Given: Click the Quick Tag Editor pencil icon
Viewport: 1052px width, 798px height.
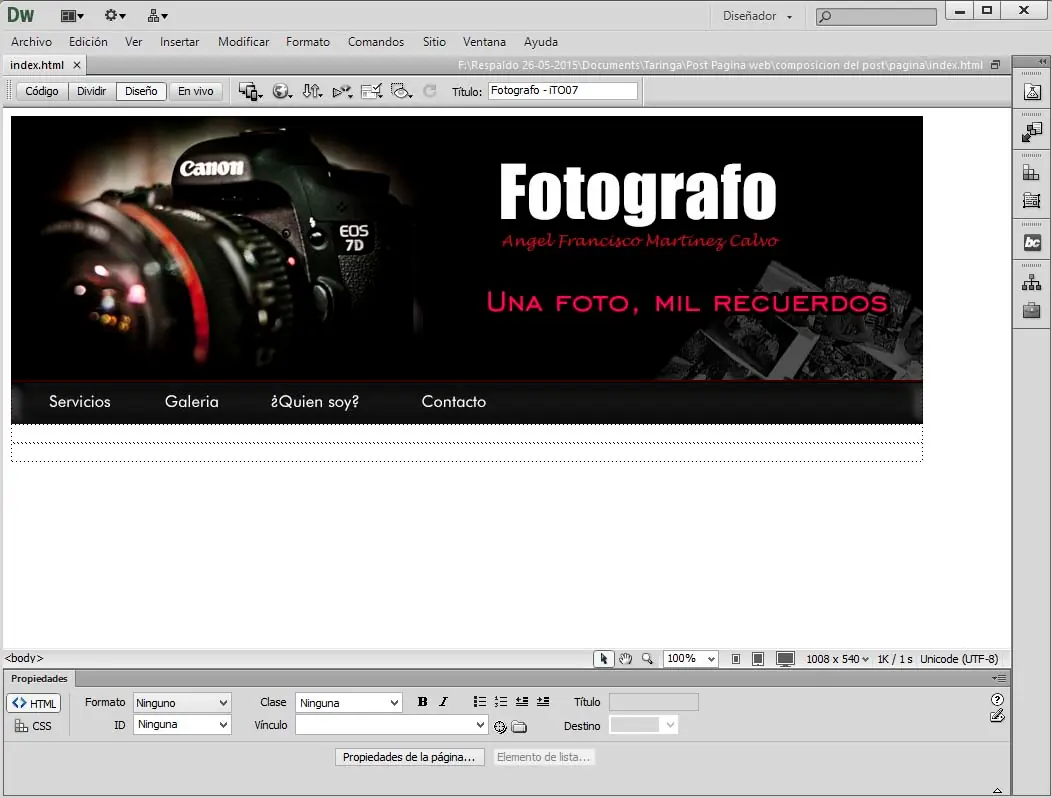Looking at the screenshot, I should pyautogui.click(x=997, y=716).
